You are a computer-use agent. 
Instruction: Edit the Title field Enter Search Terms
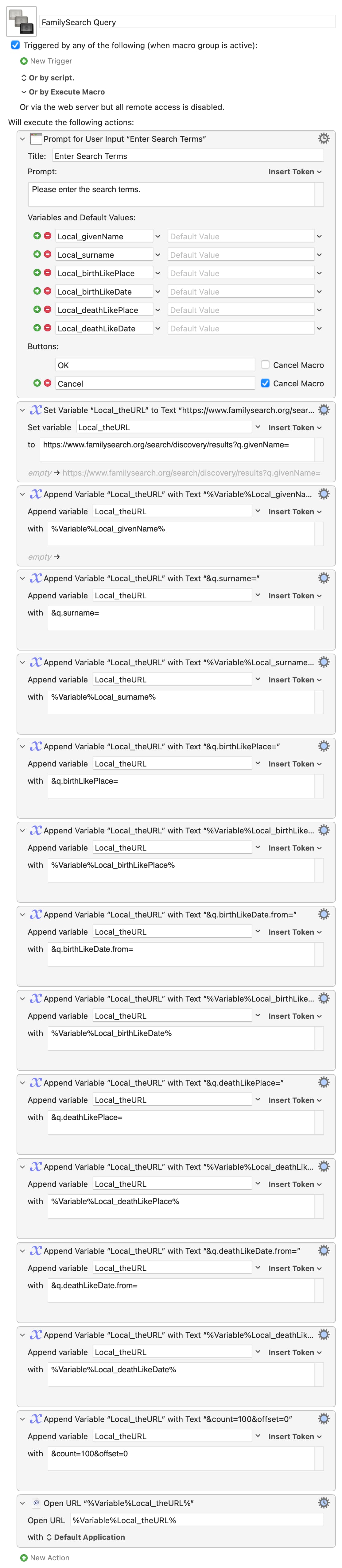pos(188,156)
